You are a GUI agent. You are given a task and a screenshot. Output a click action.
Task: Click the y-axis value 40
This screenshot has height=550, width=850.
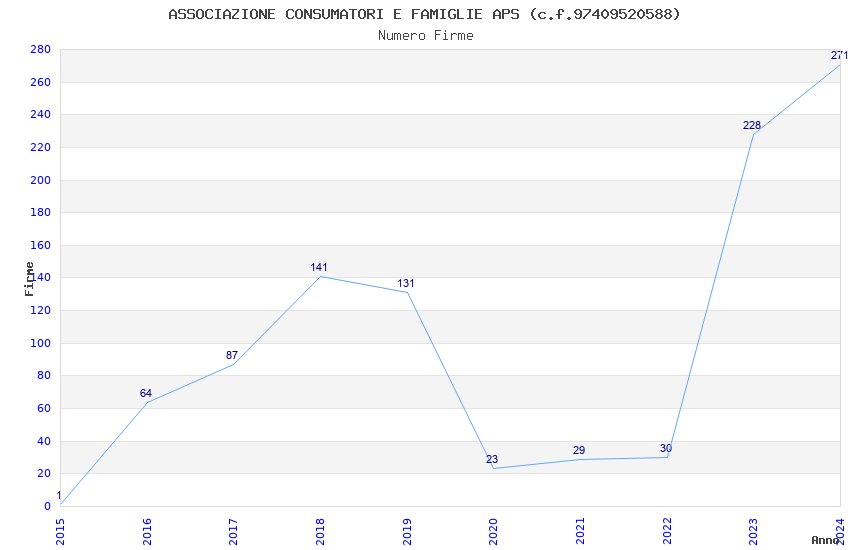click(x=44, y=442)
